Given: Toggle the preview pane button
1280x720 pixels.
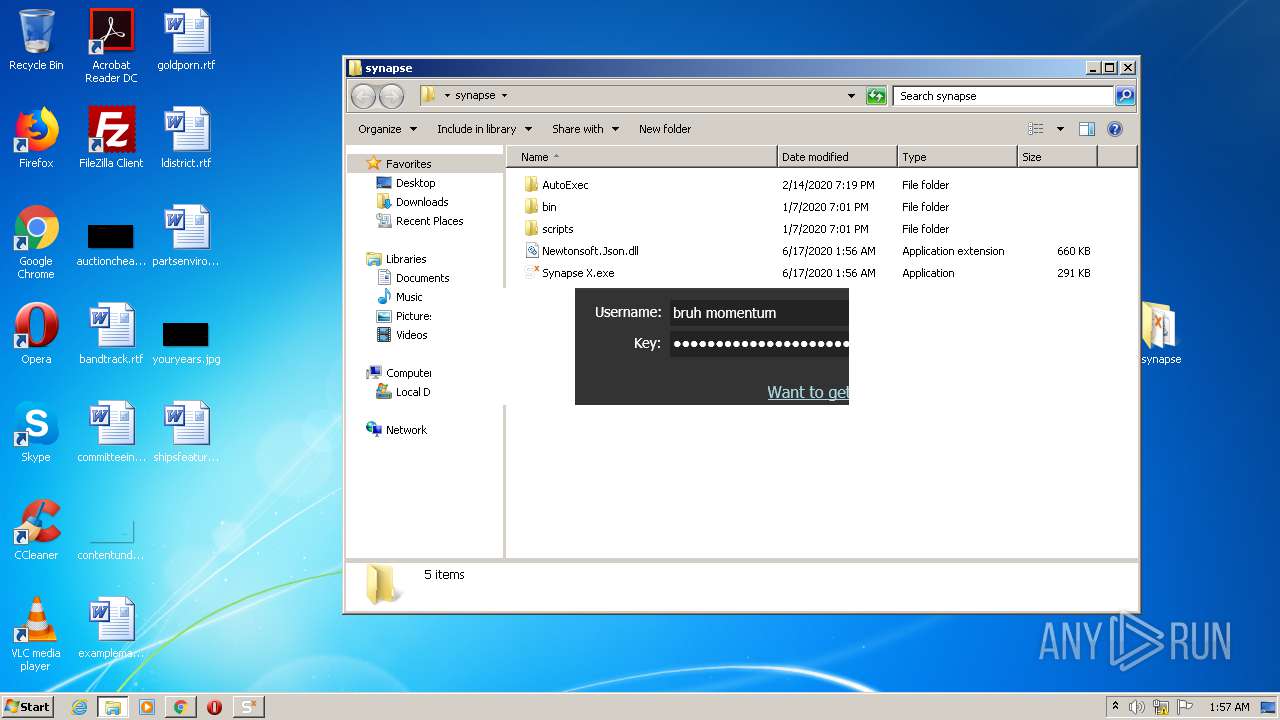Looking at the screenshot, I should [x=1087, y=129].
